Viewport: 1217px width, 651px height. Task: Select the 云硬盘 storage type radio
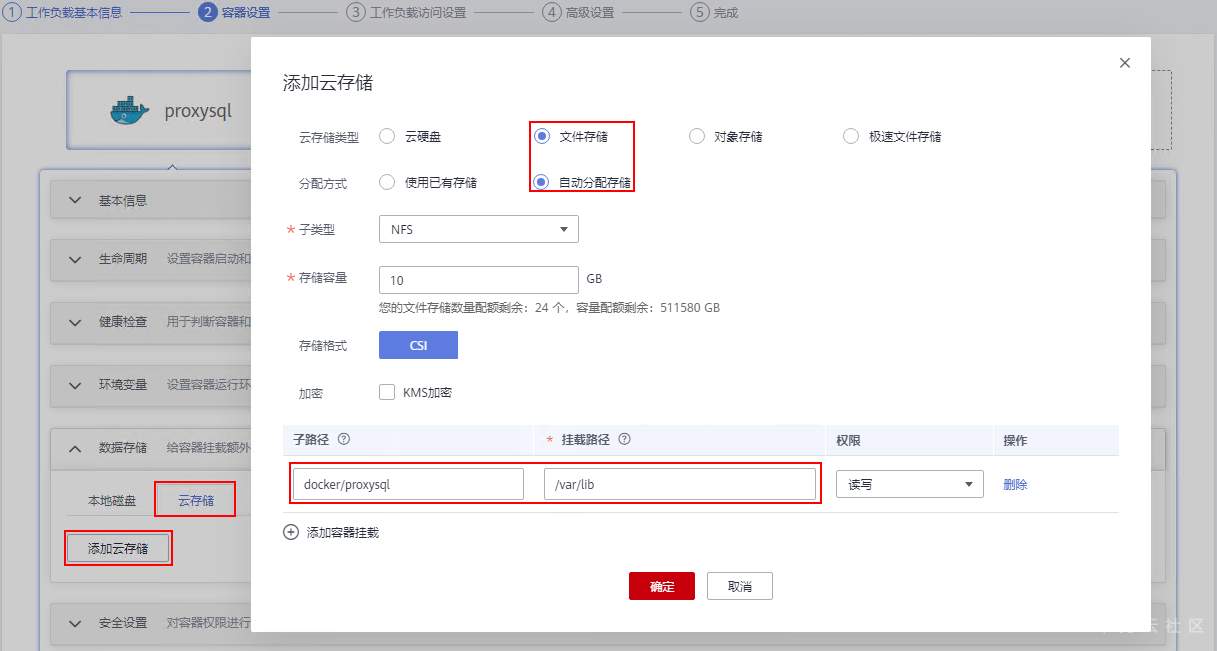387,137
